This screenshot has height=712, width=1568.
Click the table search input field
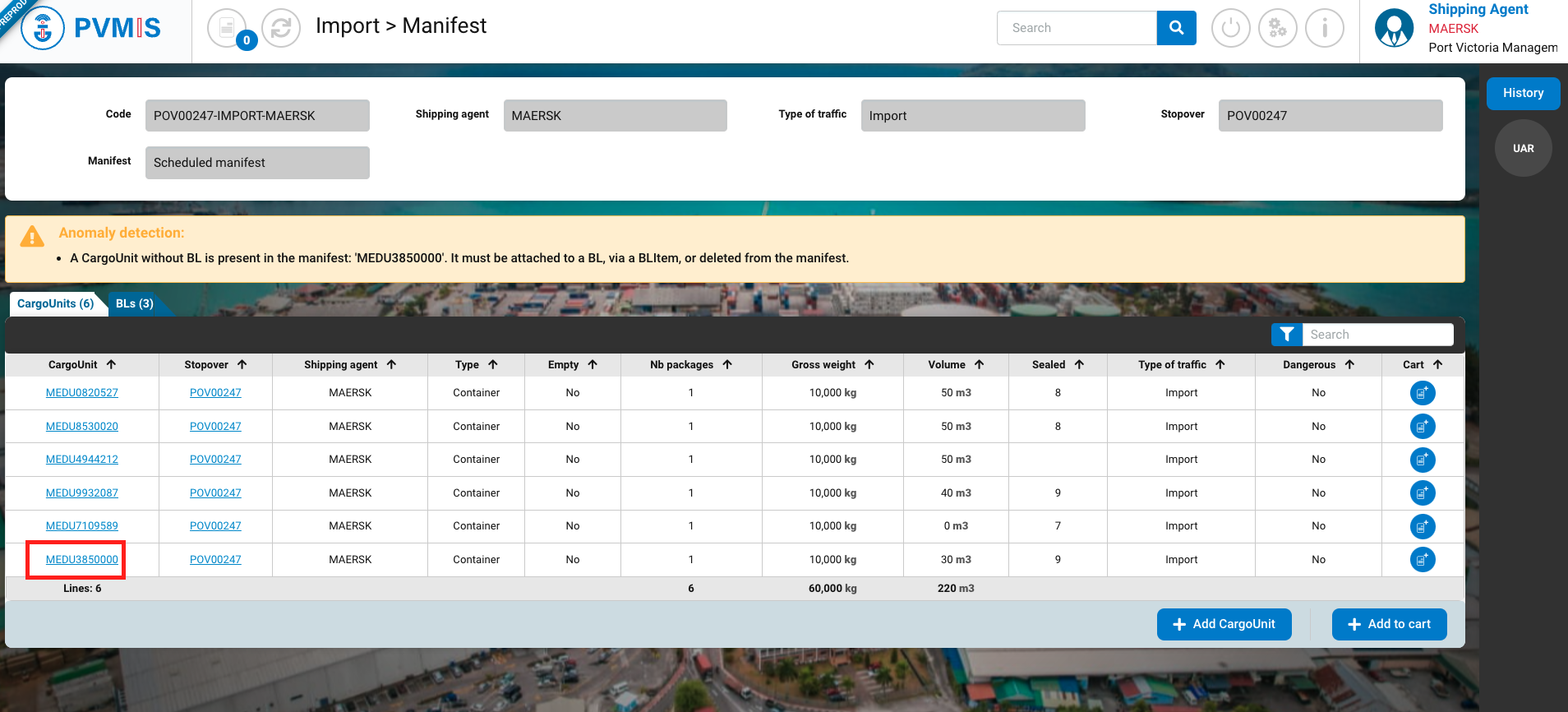click(x=1377, y=335)
